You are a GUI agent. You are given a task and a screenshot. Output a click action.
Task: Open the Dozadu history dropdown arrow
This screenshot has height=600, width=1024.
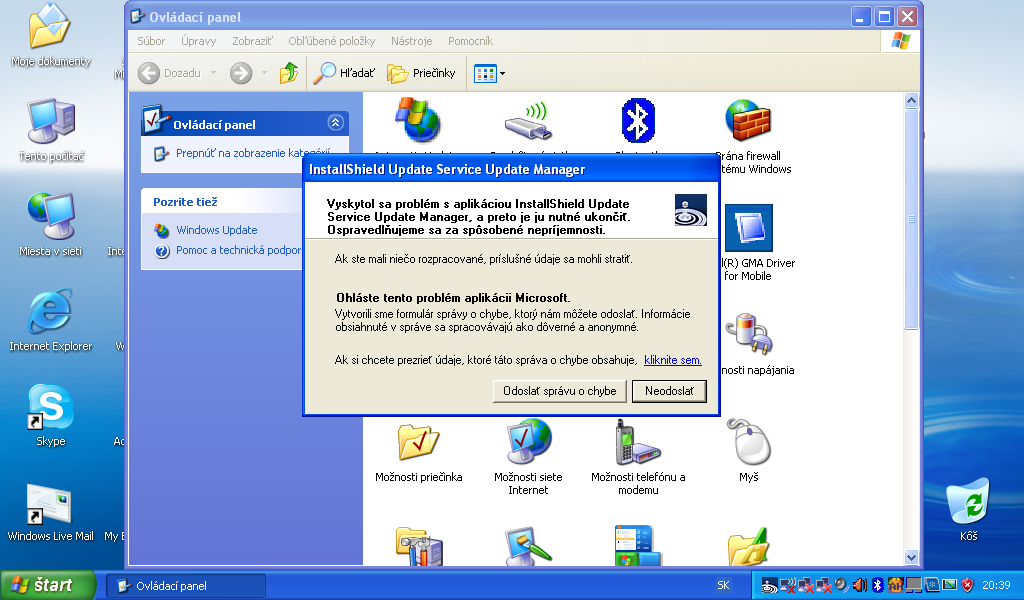coord(214,73)
